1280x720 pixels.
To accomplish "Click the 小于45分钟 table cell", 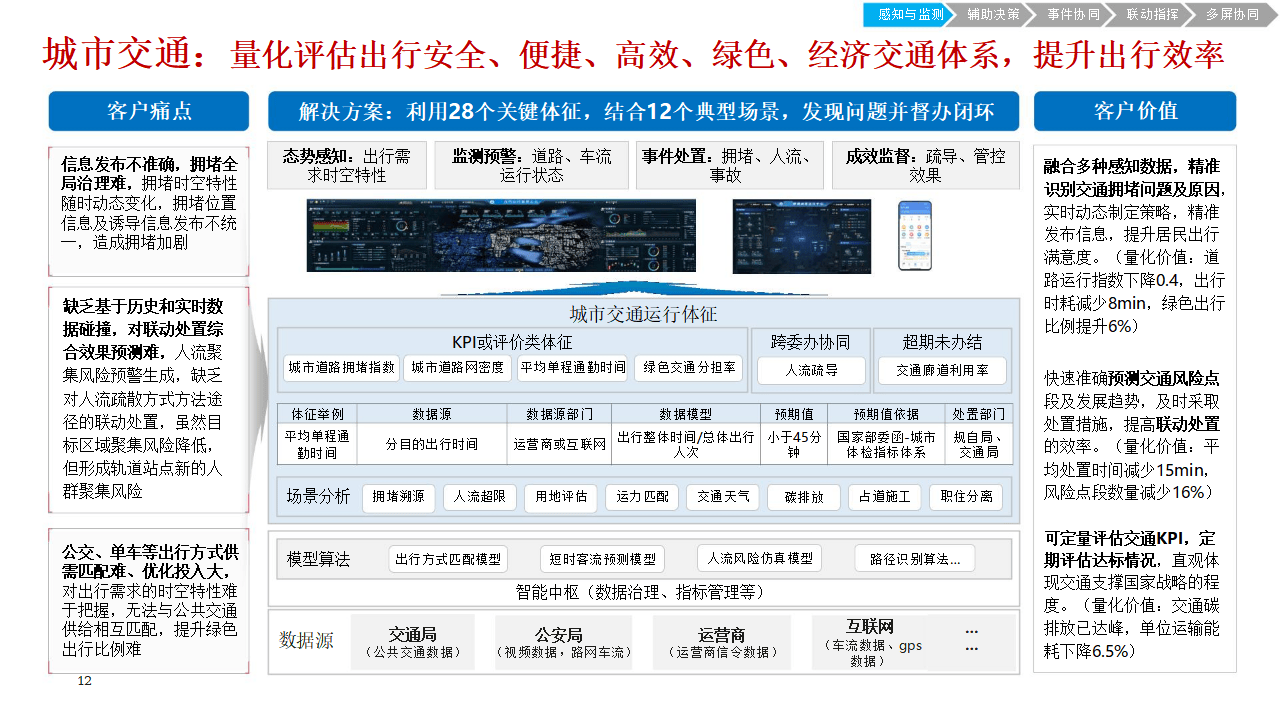I will [x=794, y=444].
